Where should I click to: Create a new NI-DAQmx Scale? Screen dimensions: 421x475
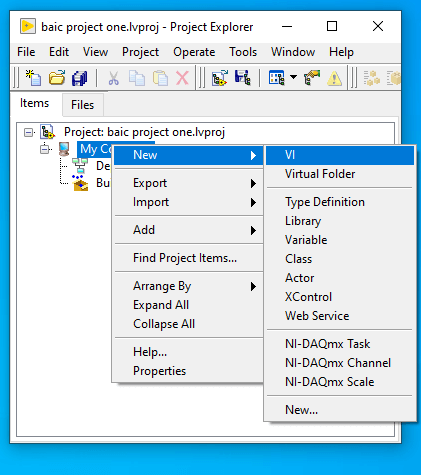coord(340,382)
